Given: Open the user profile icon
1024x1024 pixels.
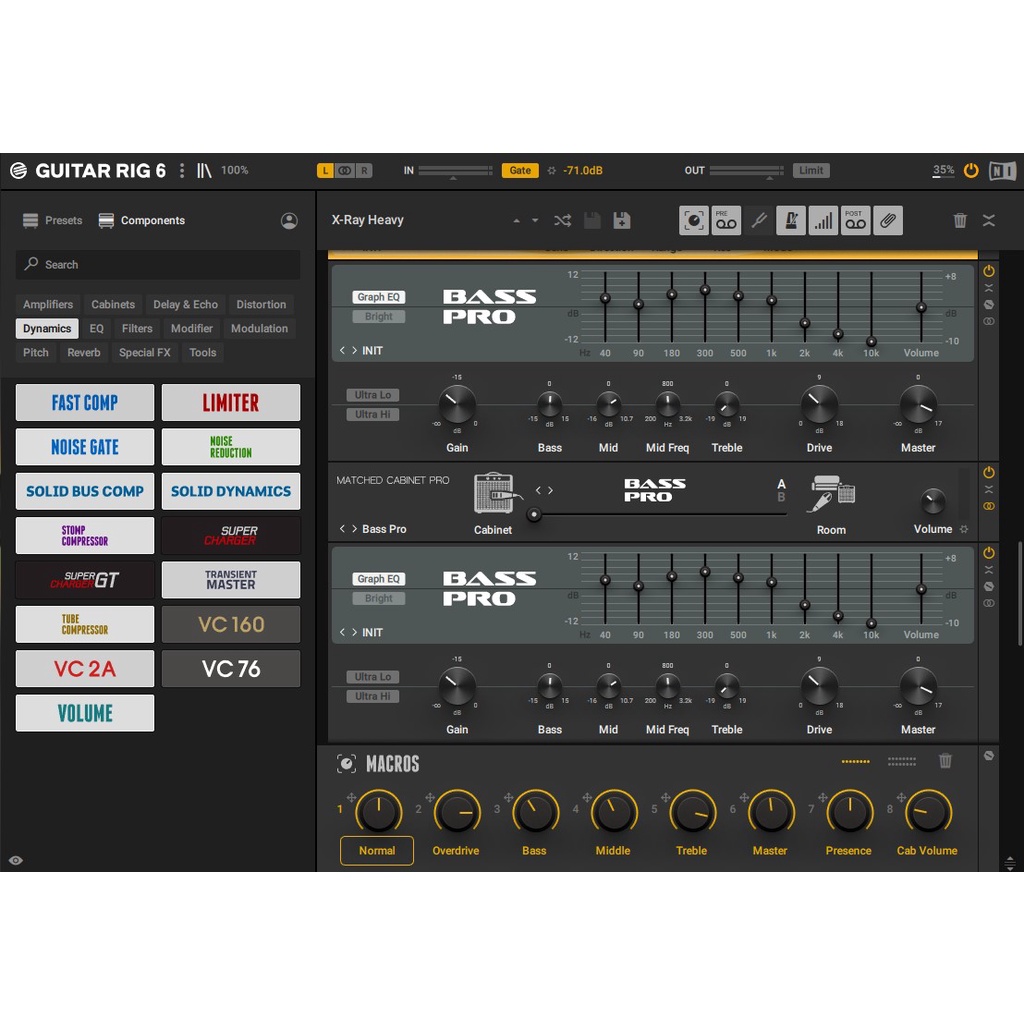Looking at the screenshot, I should point(289,221).
